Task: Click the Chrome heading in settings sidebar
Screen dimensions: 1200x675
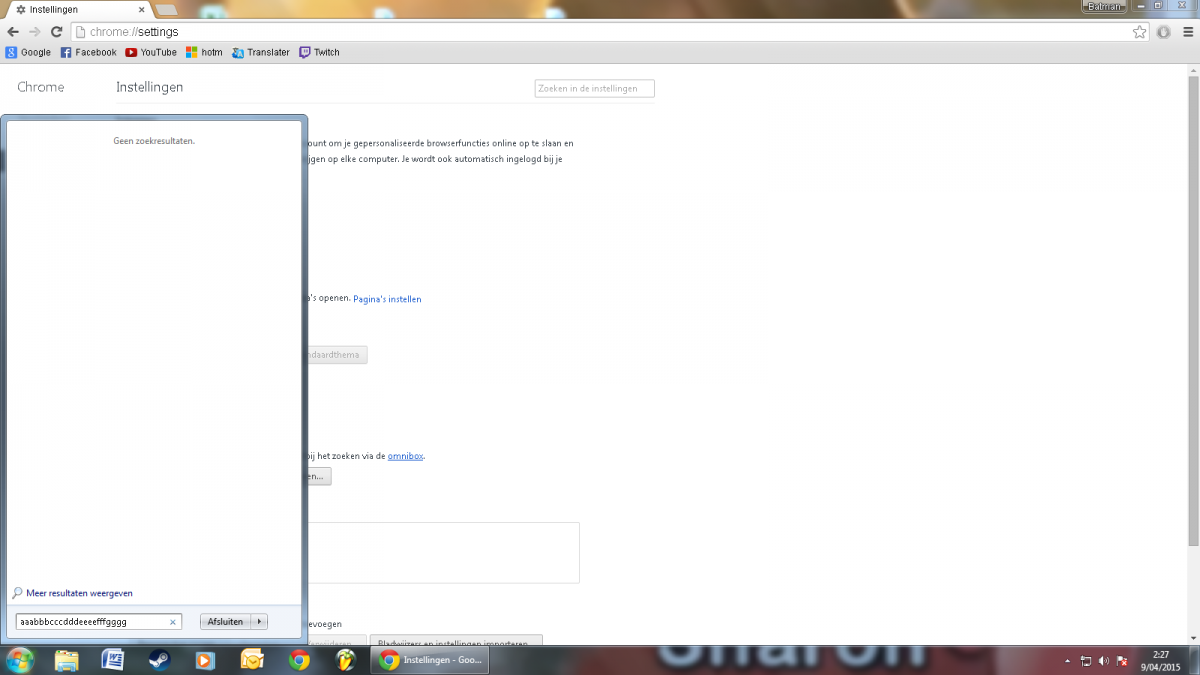Action: pos(40,87)
